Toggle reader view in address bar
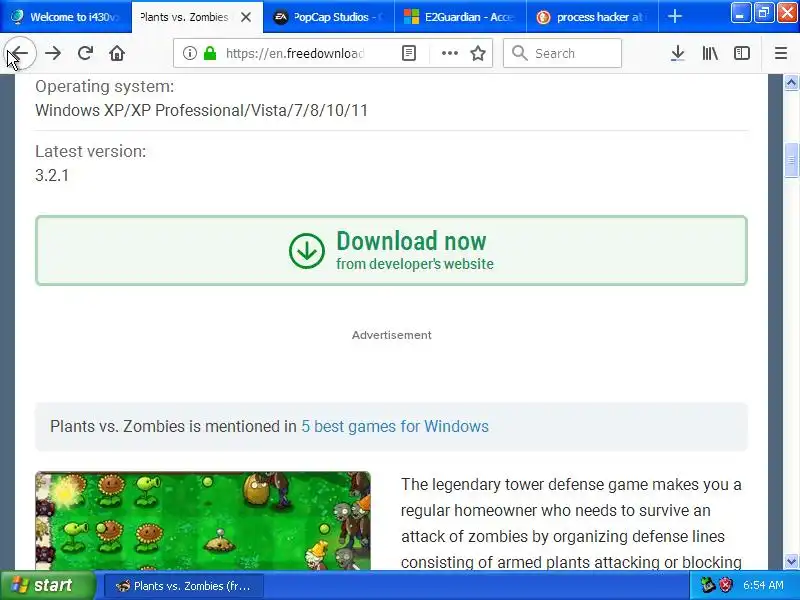 coord(409,53)
